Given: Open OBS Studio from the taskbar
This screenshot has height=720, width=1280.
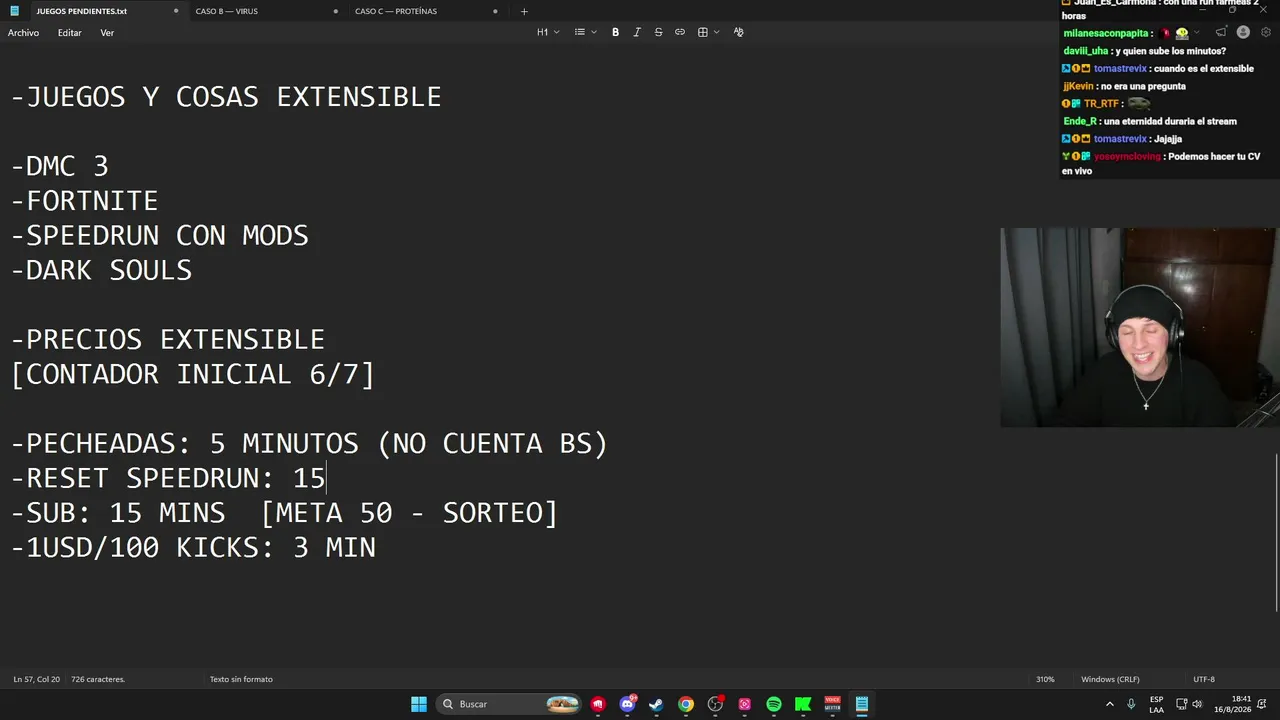Looking at the screenshot, I should point(715,704).
